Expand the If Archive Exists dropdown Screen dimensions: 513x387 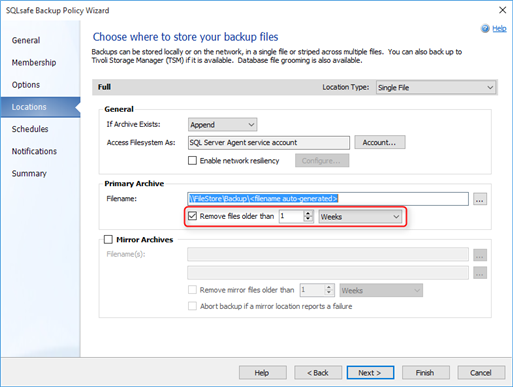[222, 125]
